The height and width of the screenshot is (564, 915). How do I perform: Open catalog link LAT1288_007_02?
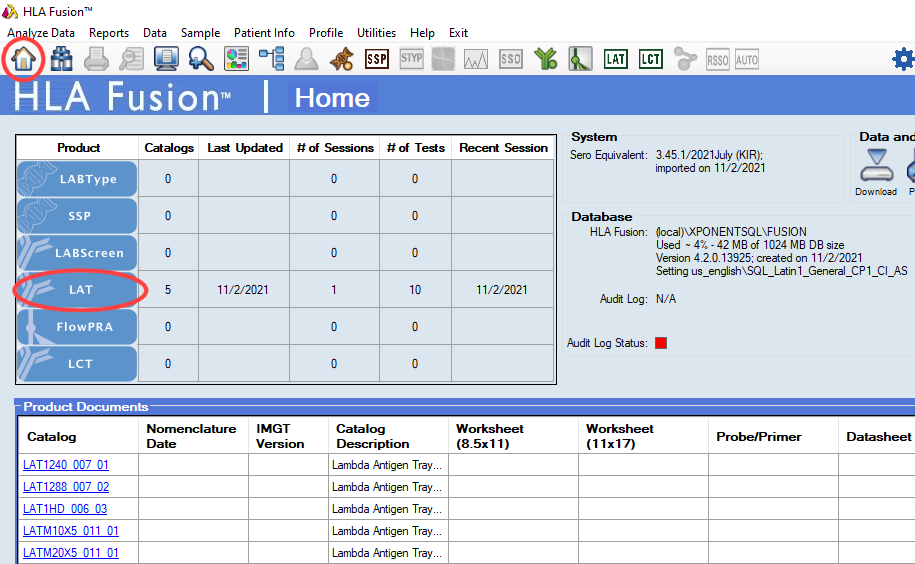tap(66, 487)
